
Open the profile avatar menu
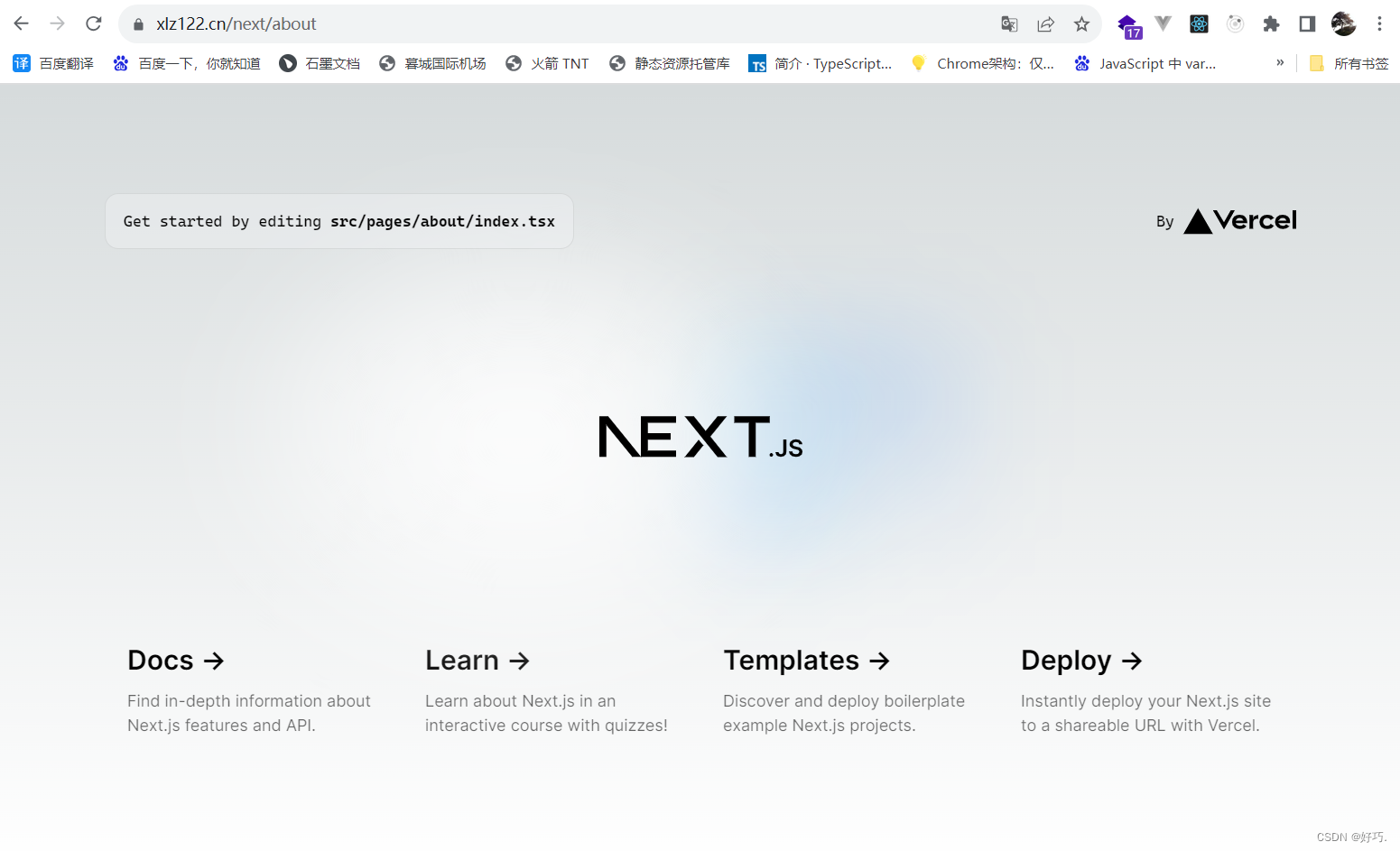pos(1343,24)
